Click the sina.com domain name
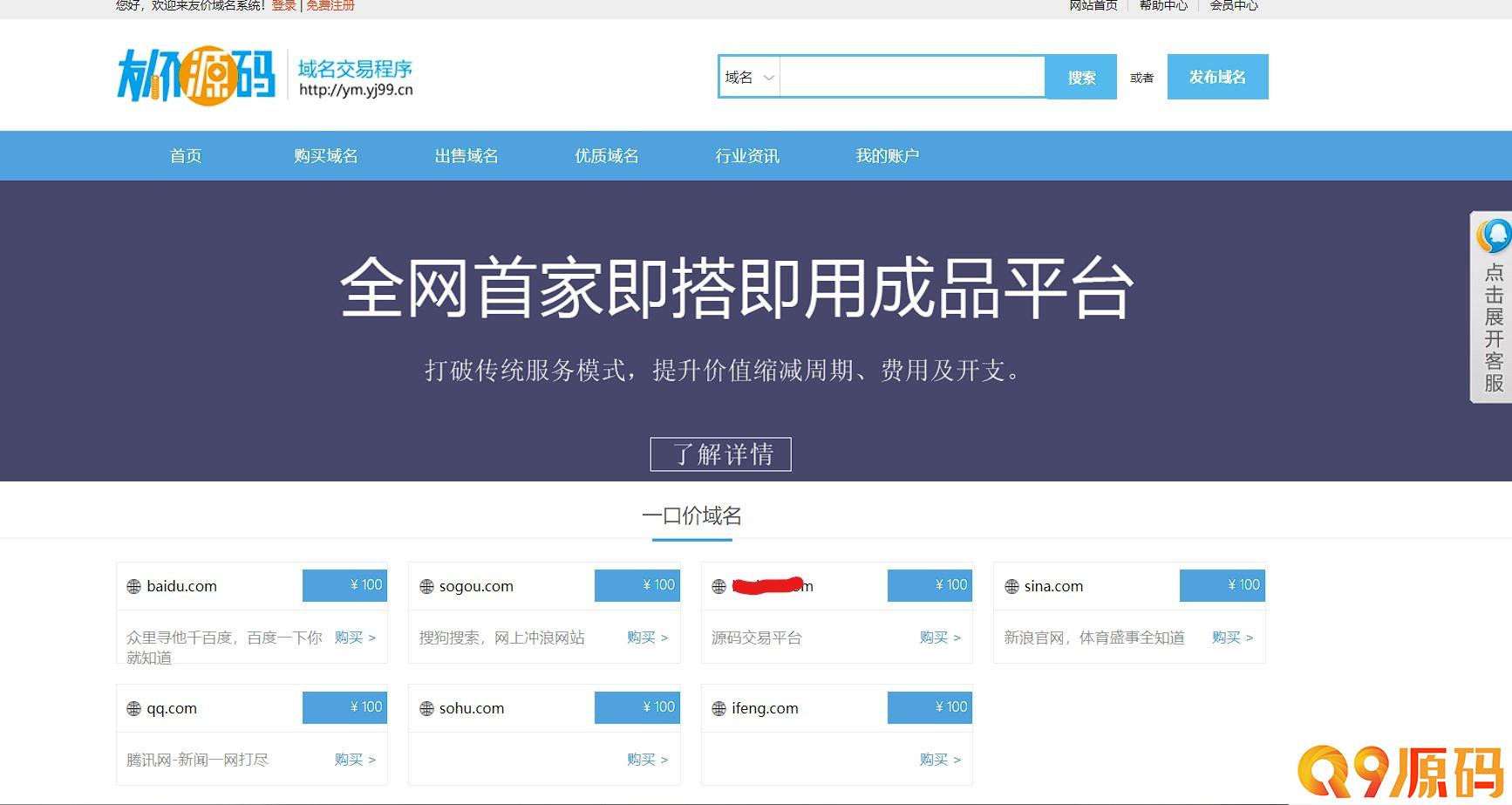 click(x=1053, y=586)
